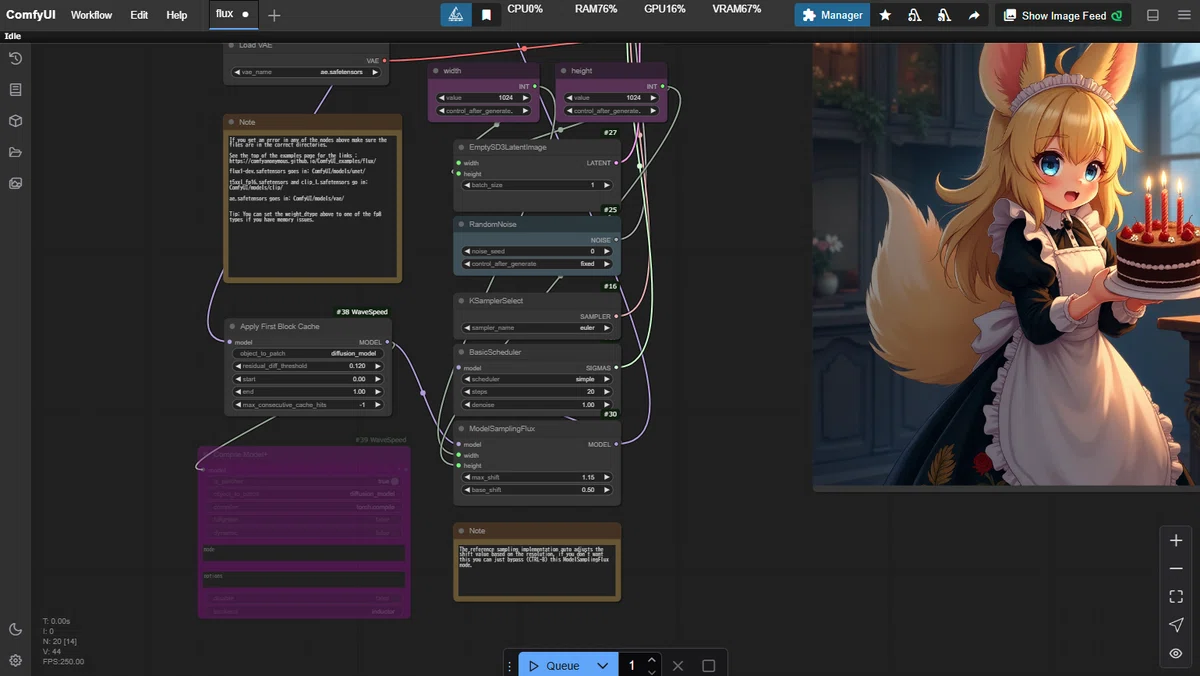Click the upper Note node text area
The image size is (1200, 676).
tap(312, 206)
